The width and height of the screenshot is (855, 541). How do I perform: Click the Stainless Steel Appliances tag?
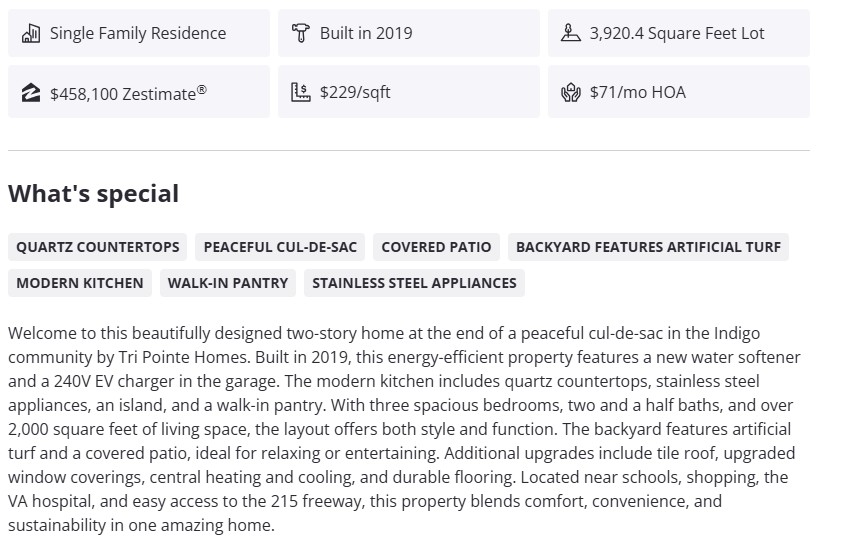tap(414, 283)
